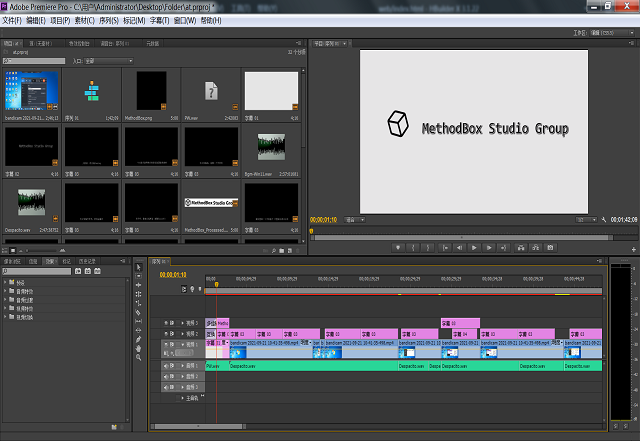This screenshot has width=640, height=441.
Task: Expand the 视频切换 folder
Action: tap(5, 316)
